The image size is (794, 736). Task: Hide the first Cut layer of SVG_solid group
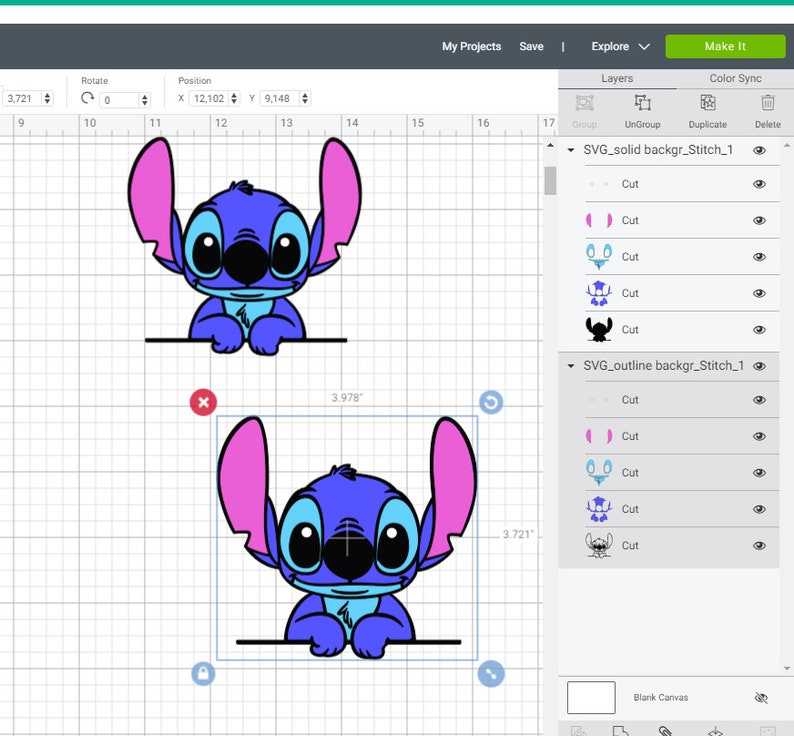tap(759, 184)
